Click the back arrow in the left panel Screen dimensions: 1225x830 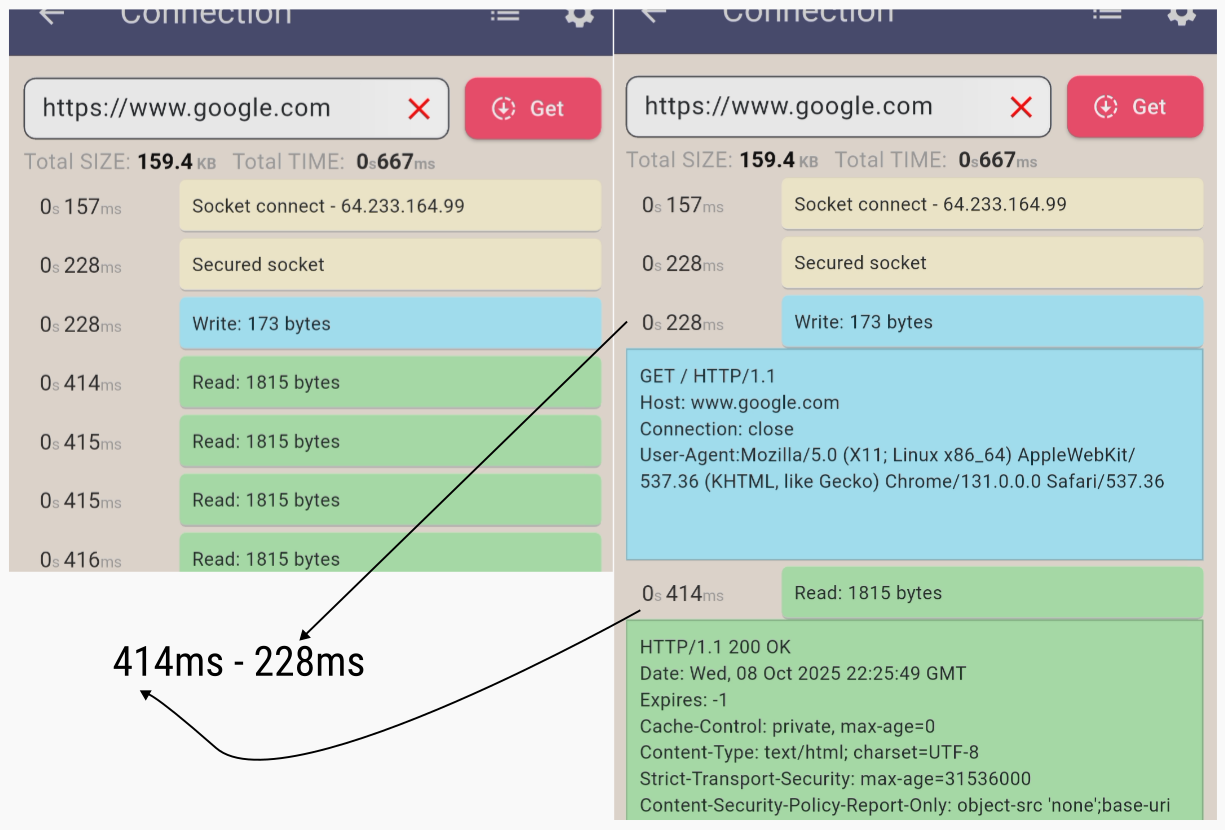tap(50, 14)
